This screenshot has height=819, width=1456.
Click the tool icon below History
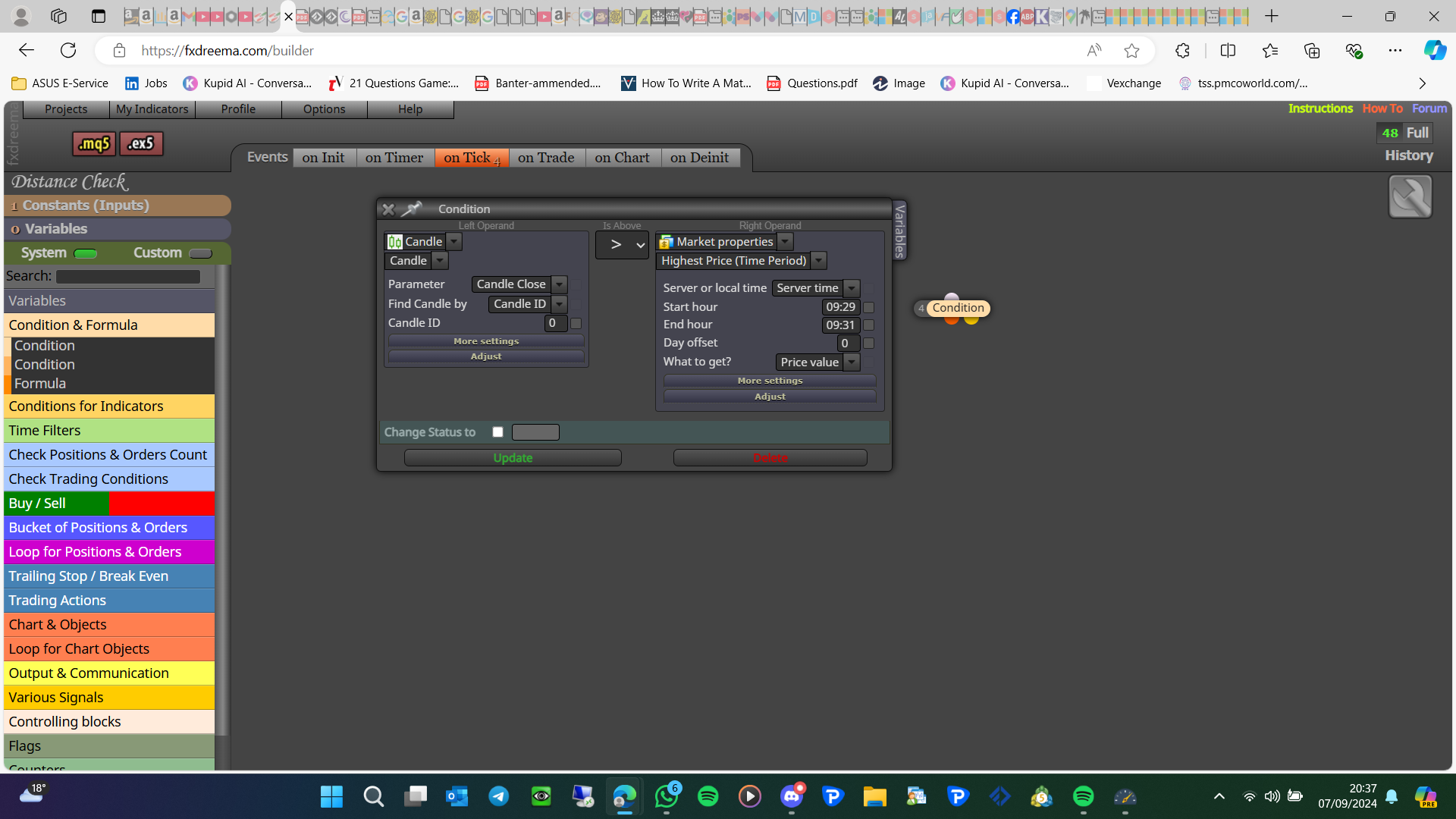[1410, 196]
